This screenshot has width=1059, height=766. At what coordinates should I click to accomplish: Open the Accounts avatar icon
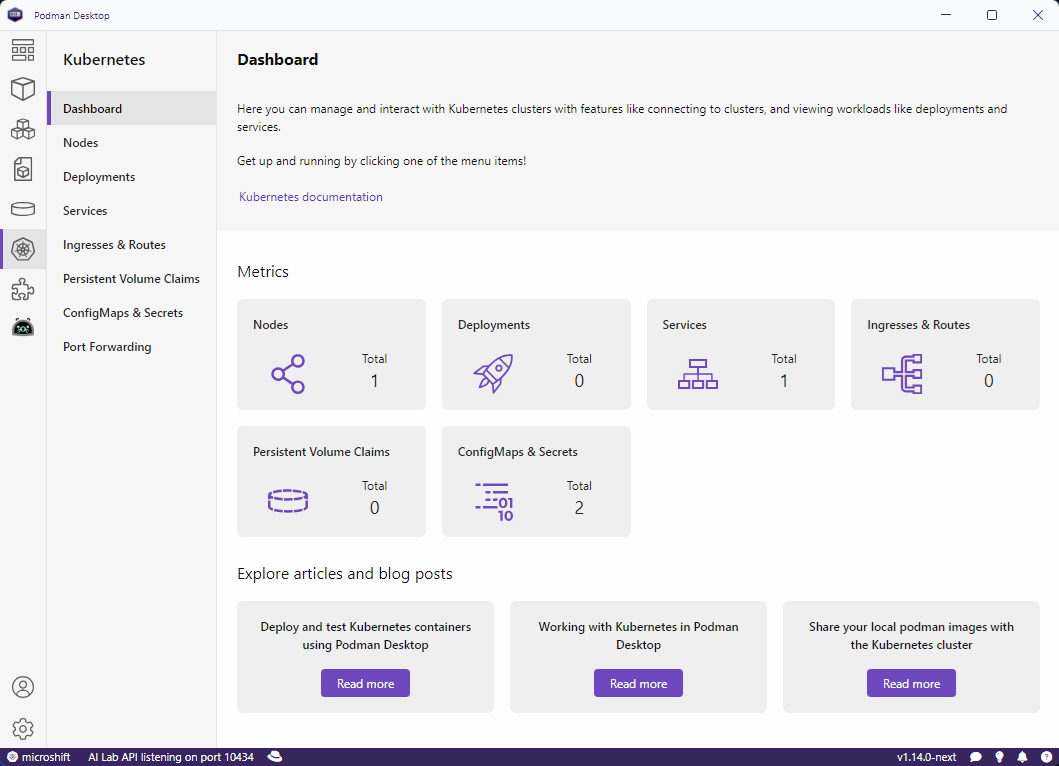click(x=22, y=687)
